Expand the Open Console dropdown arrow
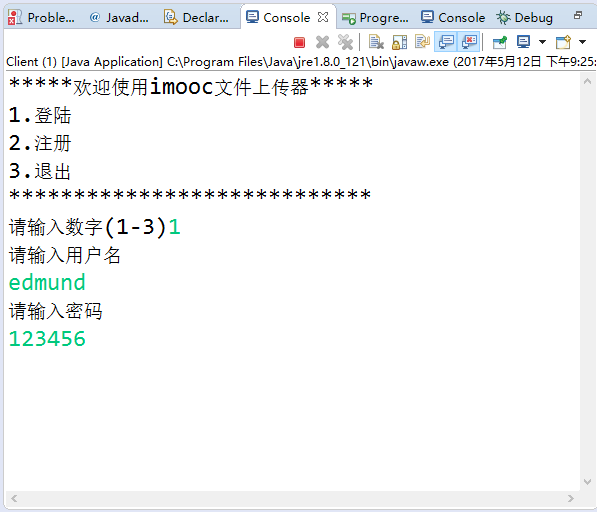Viewport: 597px width, 512px height. (583, 42)
